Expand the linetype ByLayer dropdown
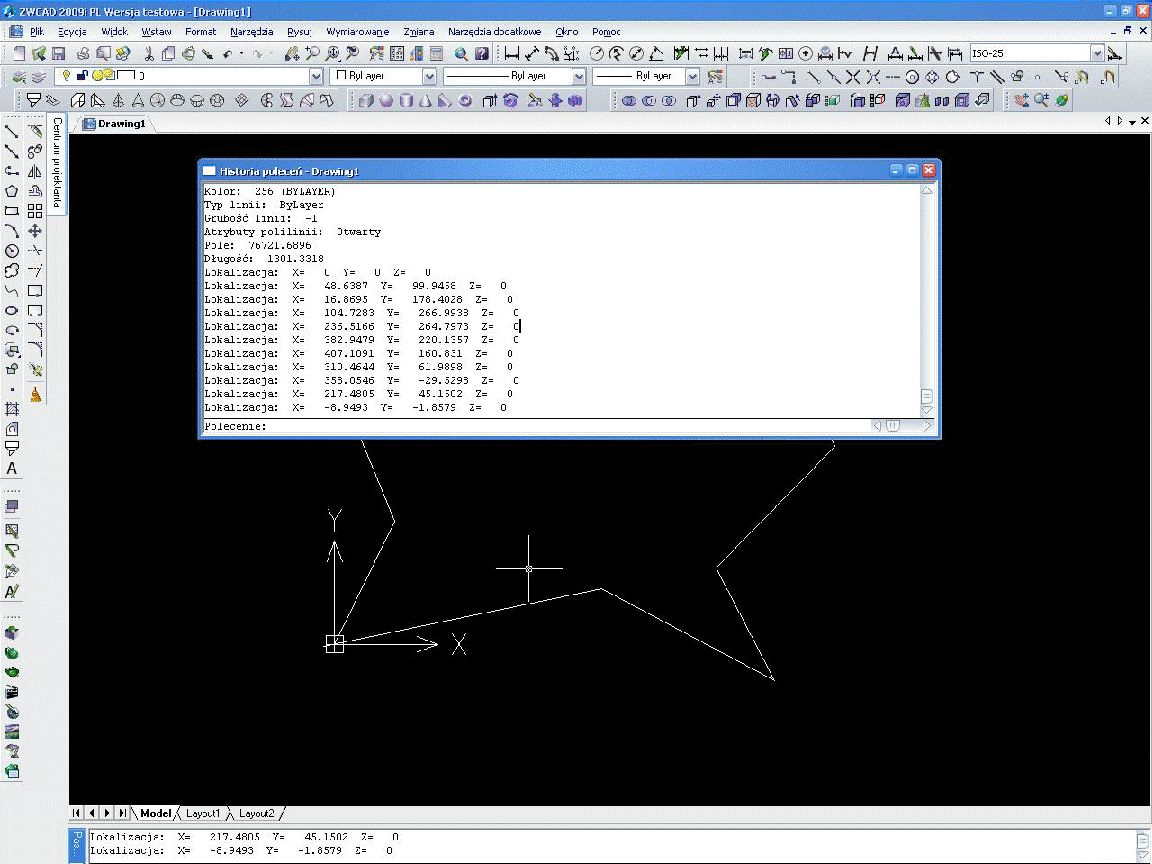This screenshot has height=864, width=1152. coord(579,76)
